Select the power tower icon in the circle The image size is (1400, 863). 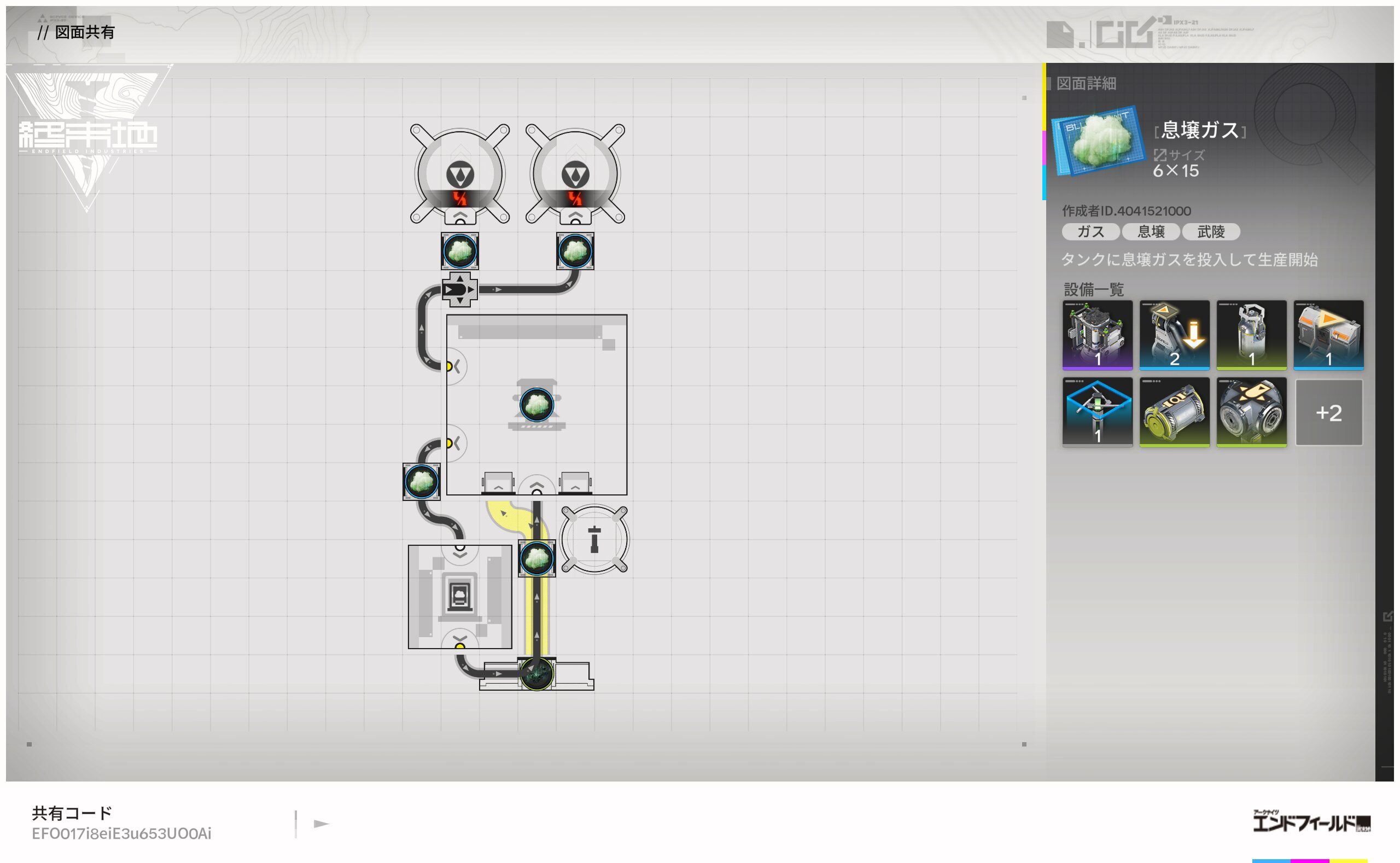pos(594,539)
